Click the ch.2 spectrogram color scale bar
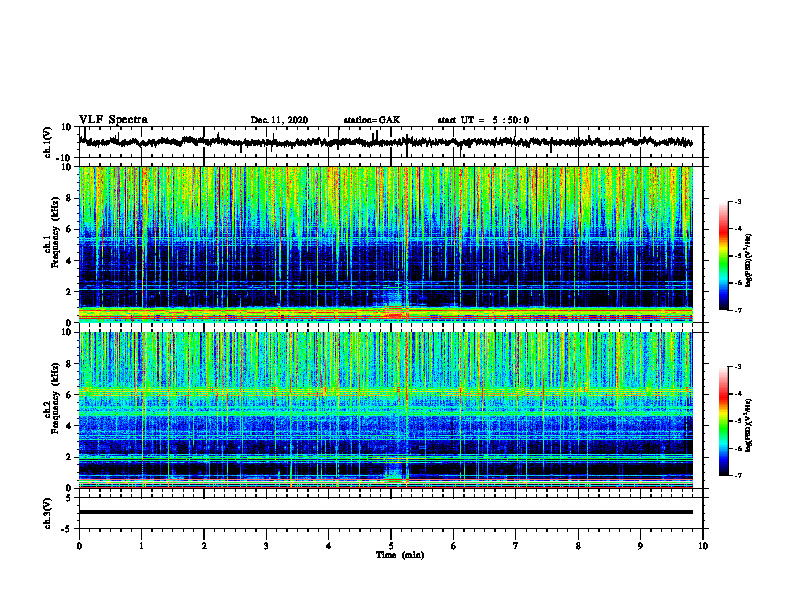 (724, 421)
